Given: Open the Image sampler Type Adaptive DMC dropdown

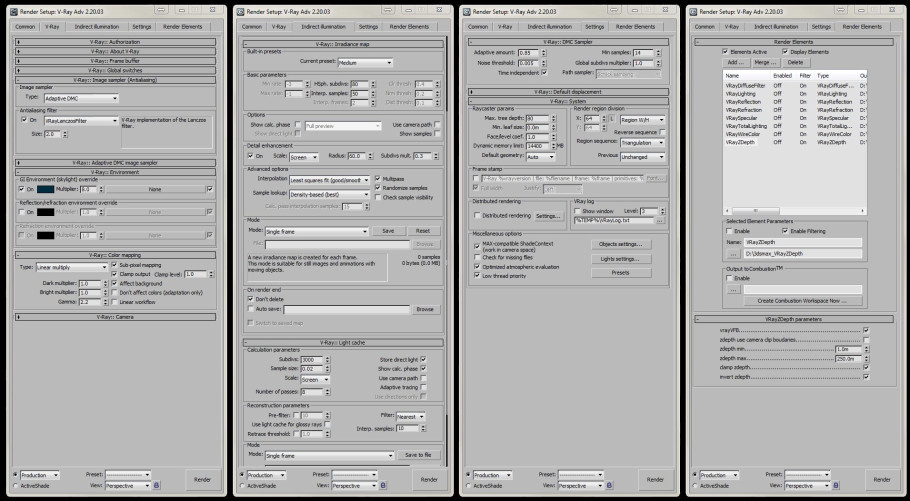Looking at the screenshot, I should click(80, 98).
